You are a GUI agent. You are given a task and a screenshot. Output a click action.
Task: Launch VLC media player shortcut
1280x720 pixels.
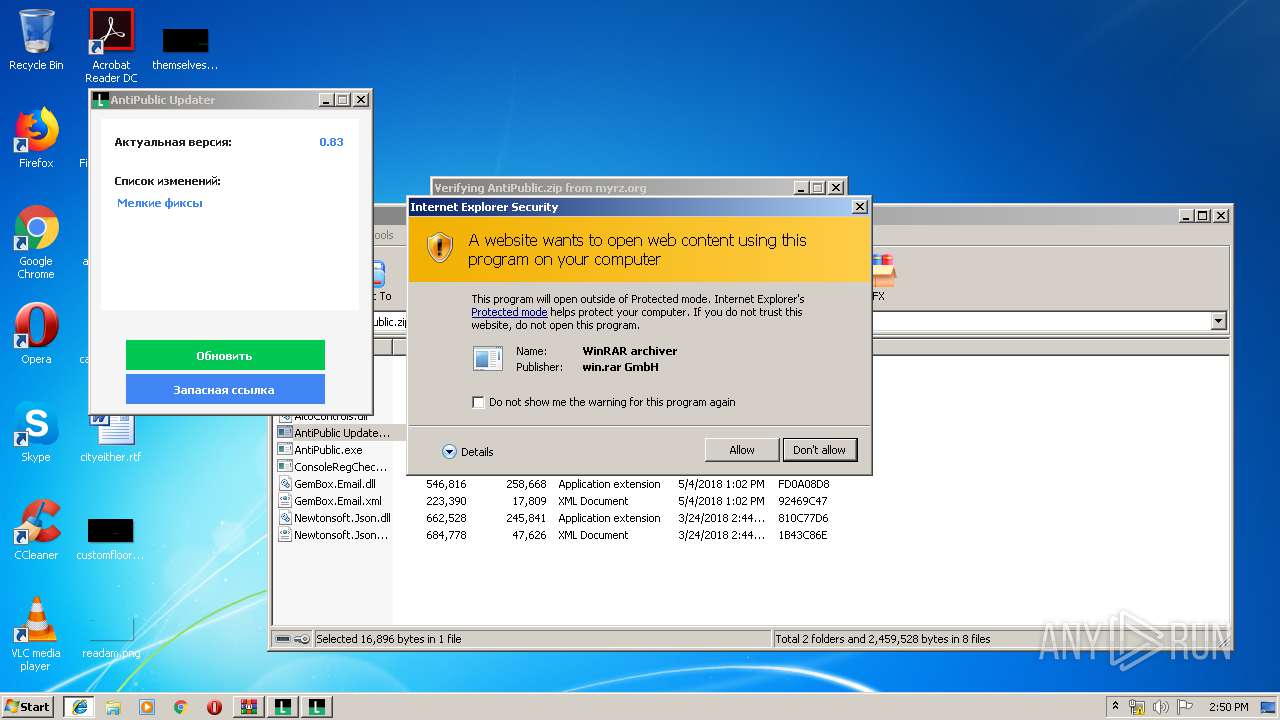point(36,633)
